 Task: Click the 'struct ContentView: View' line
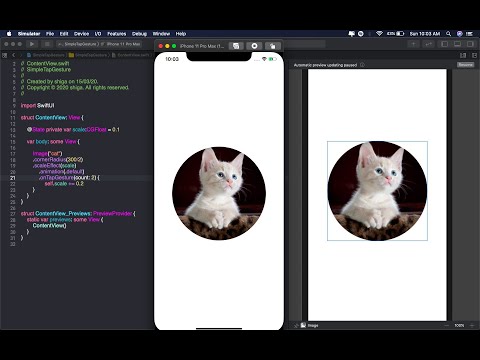tap(52, 118)
